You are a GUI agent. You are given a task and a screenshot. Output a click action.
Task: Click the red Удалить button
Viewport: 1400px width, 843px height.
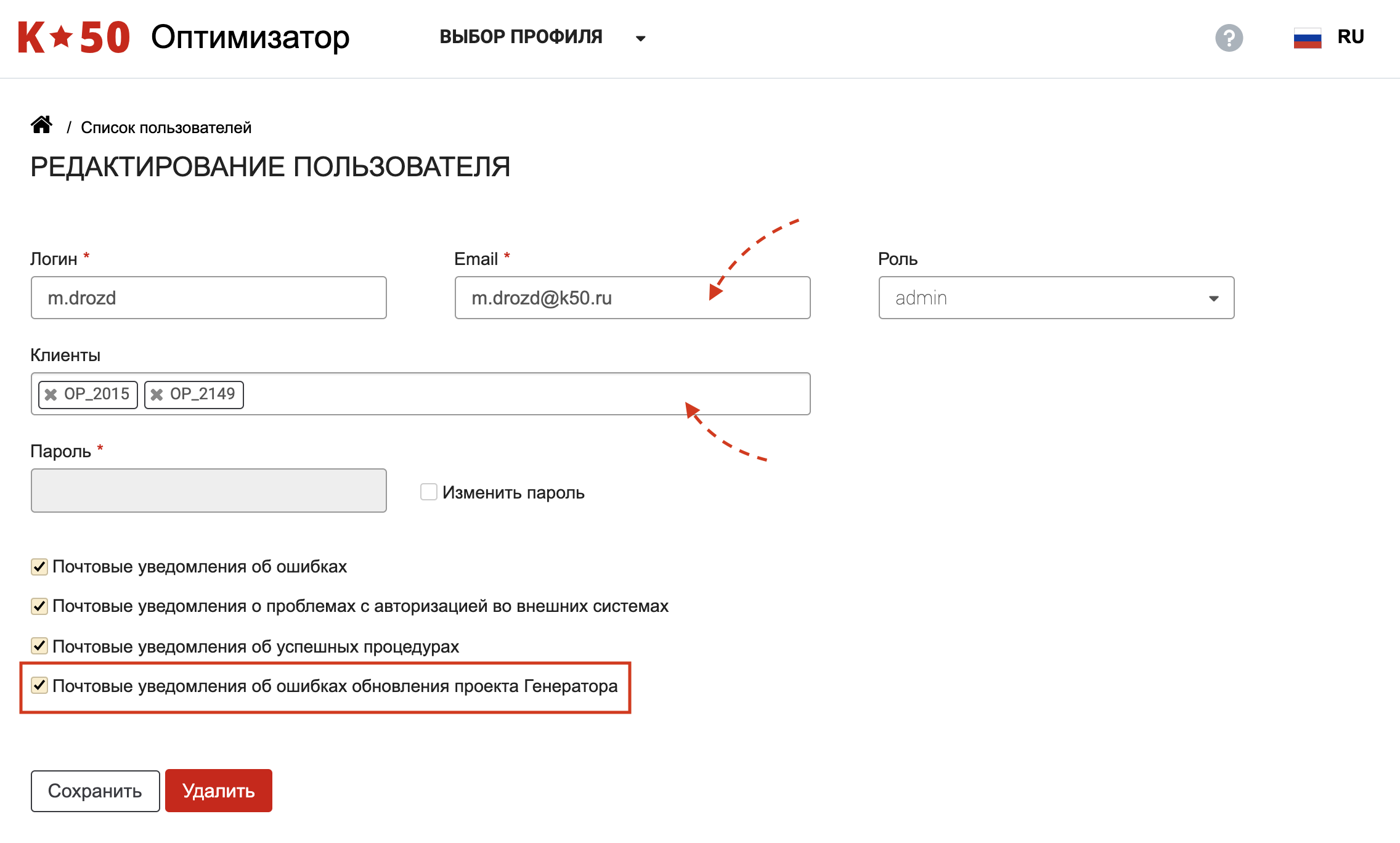(x=219, y=791)
